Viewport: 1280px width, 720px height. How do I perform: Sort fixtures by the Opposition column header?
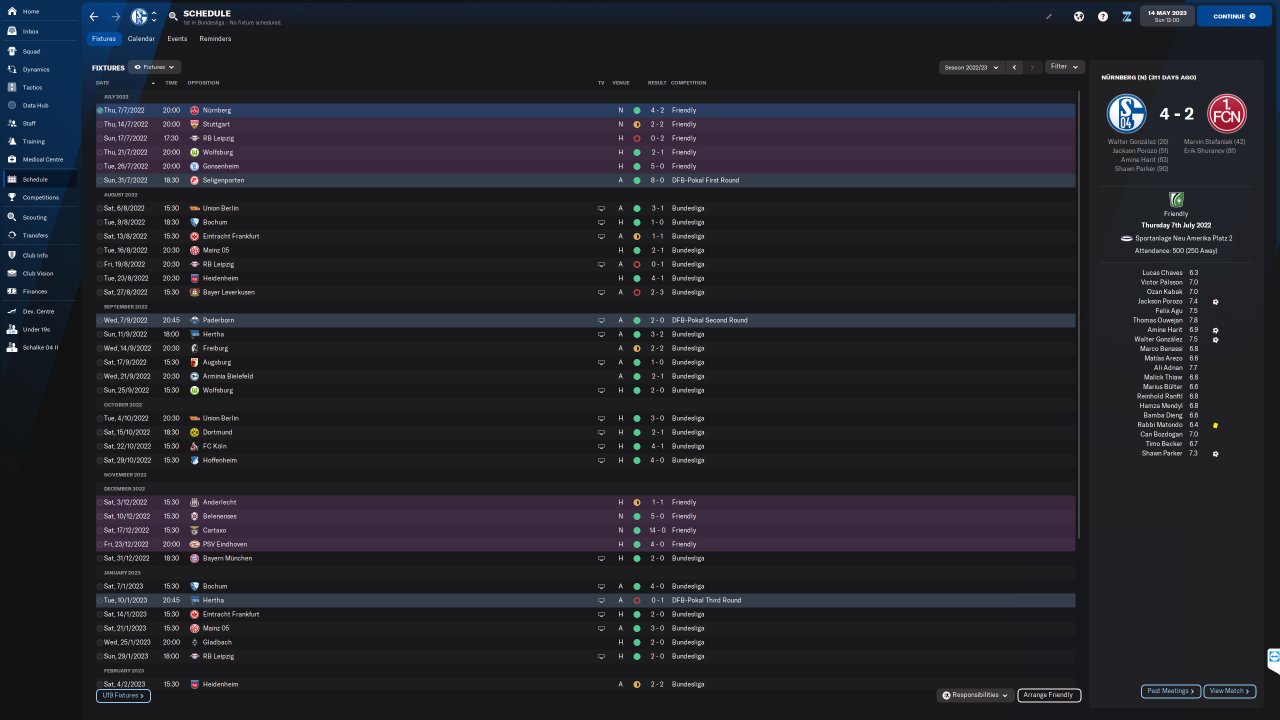[x=203, y=82]
